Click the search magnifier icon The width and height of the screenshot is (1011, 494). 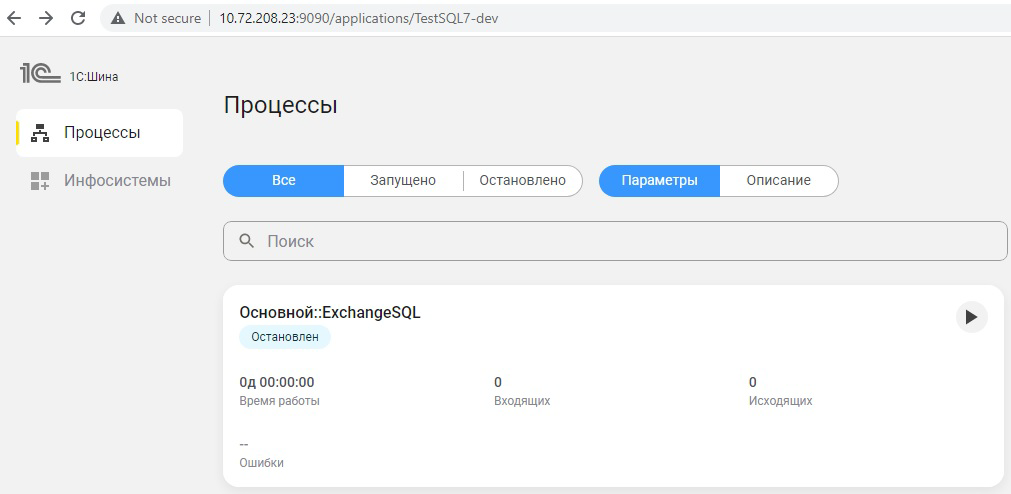point(247,241)
